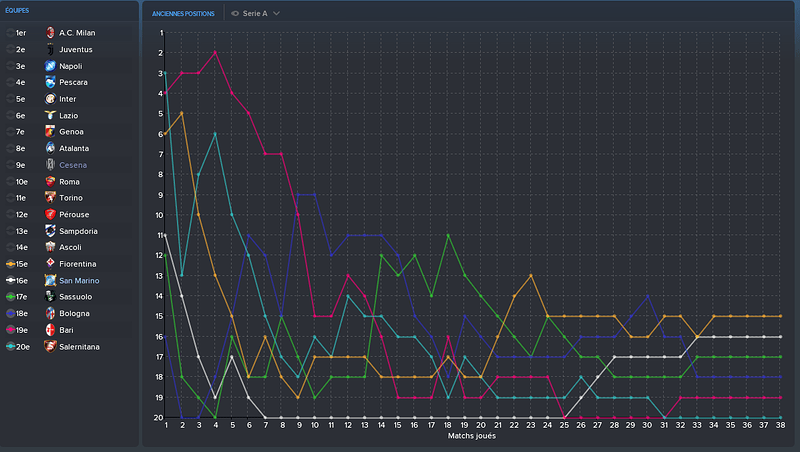
Task: Click the orange Fiorentina point at match 38
Action: 781,316
